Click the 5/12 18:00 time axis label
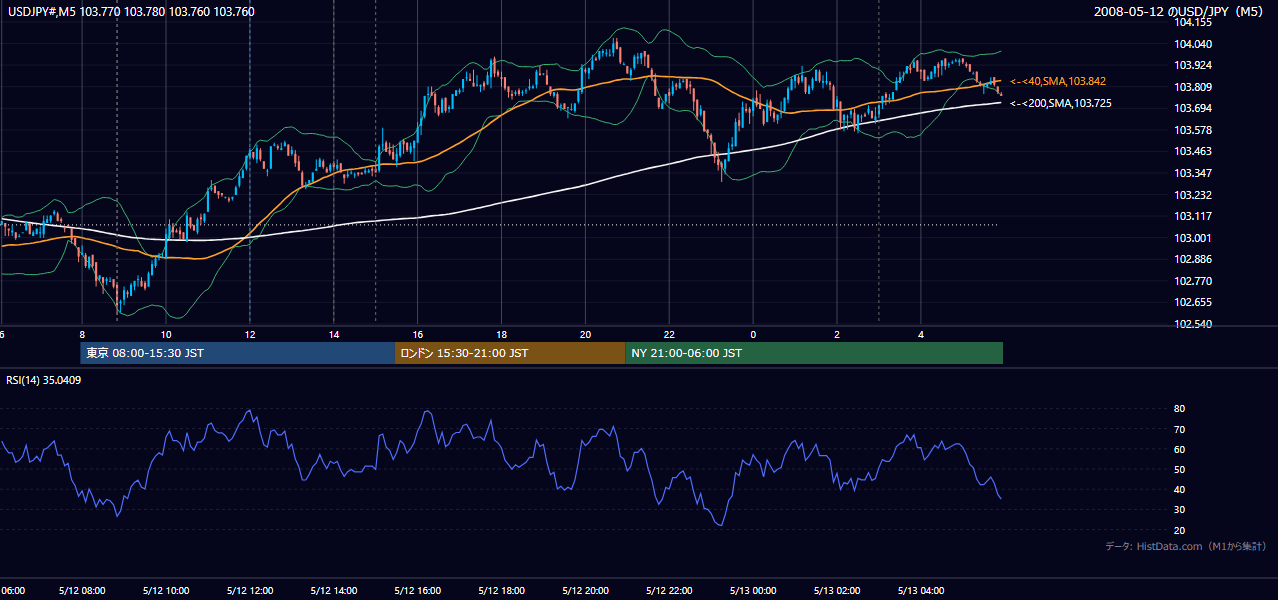This screenshot has height=600, width=1278. 502,590
